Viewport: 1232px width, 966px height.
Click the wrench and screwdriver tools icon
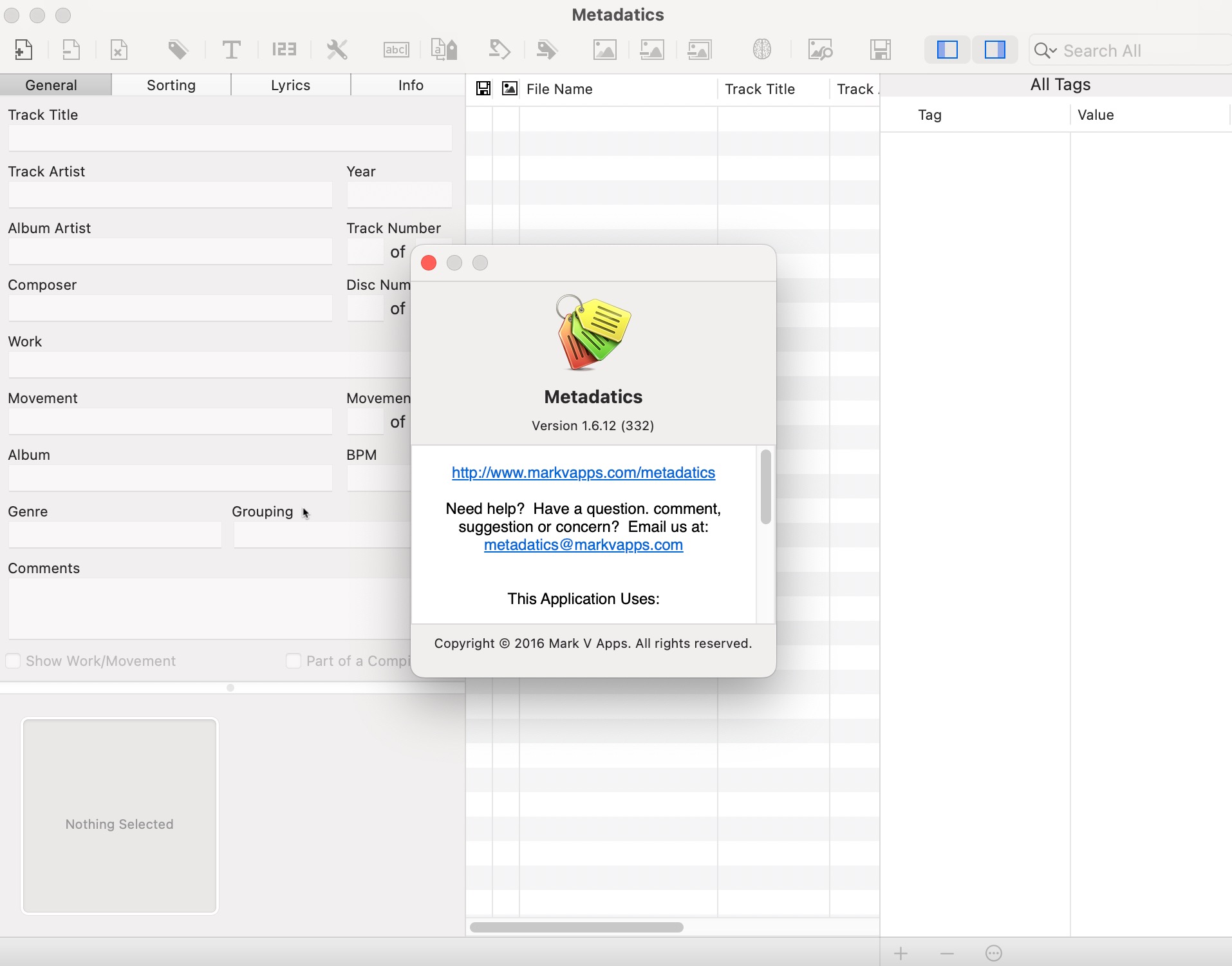click(337, 50)
